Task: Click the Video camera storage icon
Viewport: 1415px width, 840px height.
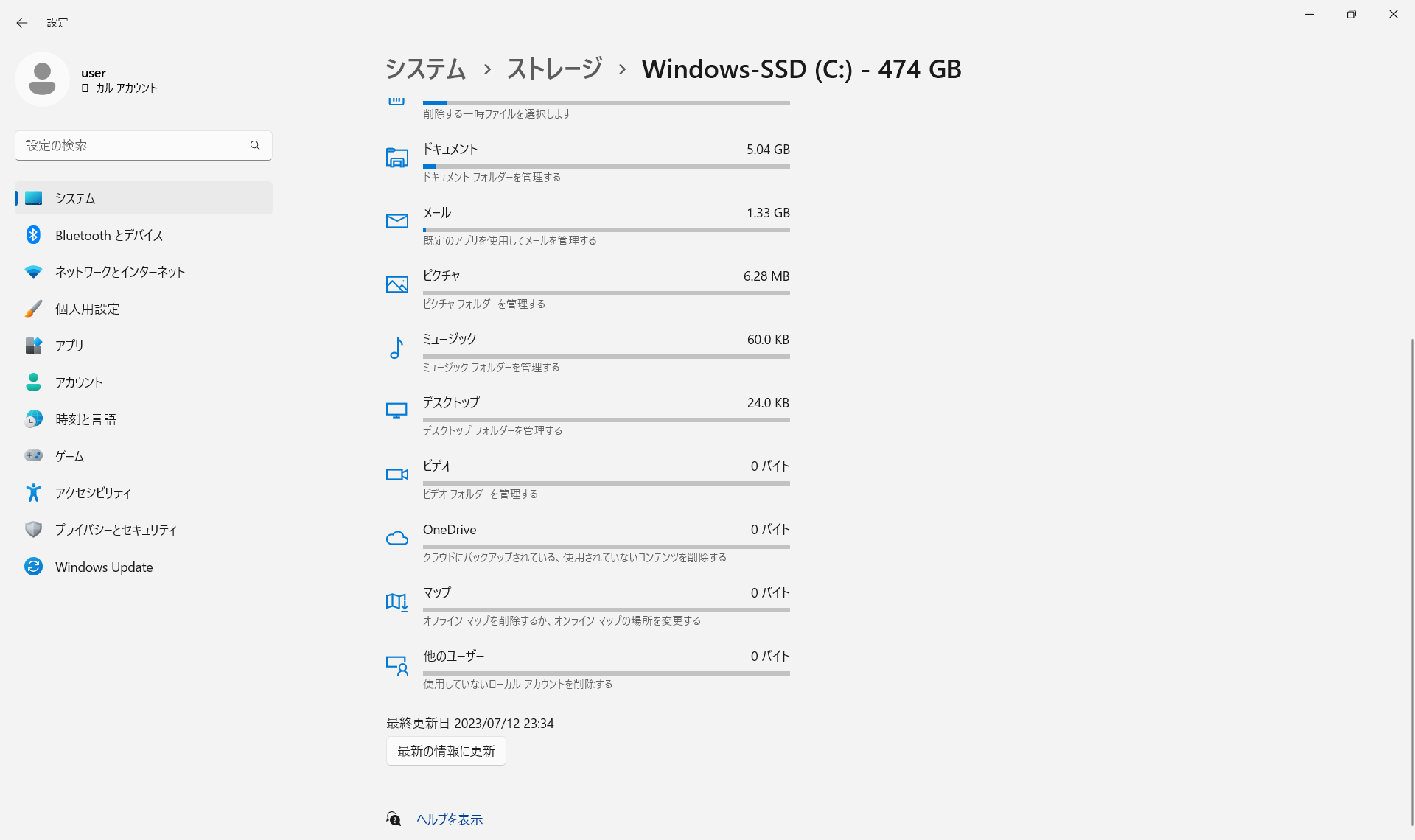Action: (396, 474)
